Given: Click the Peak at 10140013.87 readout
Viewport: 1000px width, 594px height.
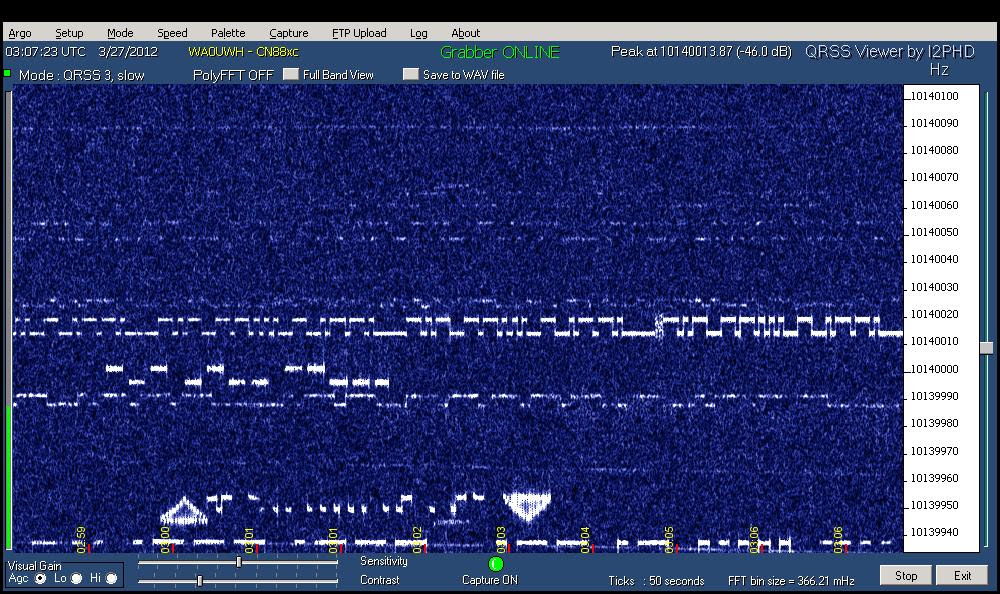Looking at the screenshot, I should 701,52.
